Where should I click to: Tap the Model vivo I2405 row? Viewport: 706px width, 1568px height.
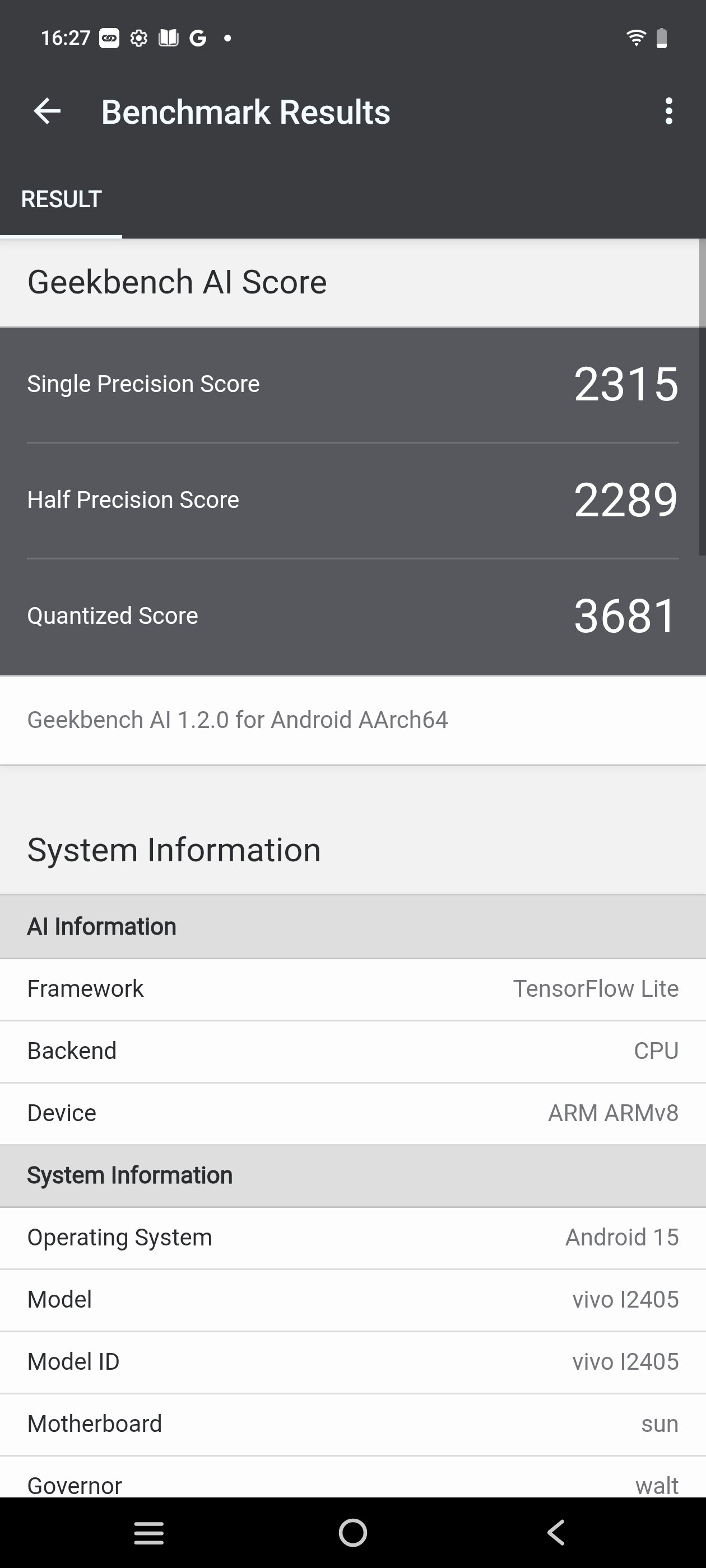click(x=352, y=1300)
